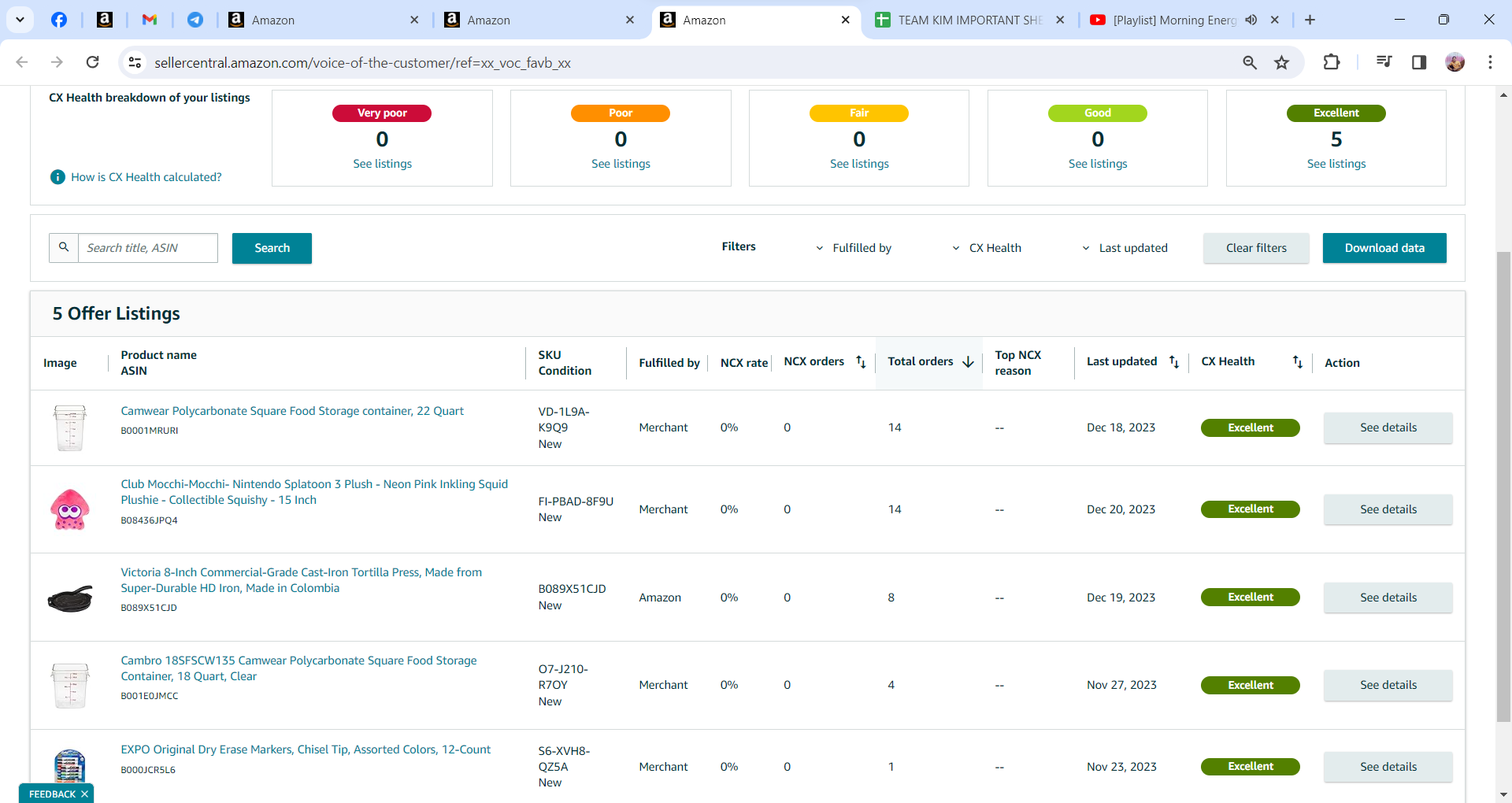This screenshot has height=803, width=1512.
Task: See listings under Excellent
Action: coord(1336,164)
